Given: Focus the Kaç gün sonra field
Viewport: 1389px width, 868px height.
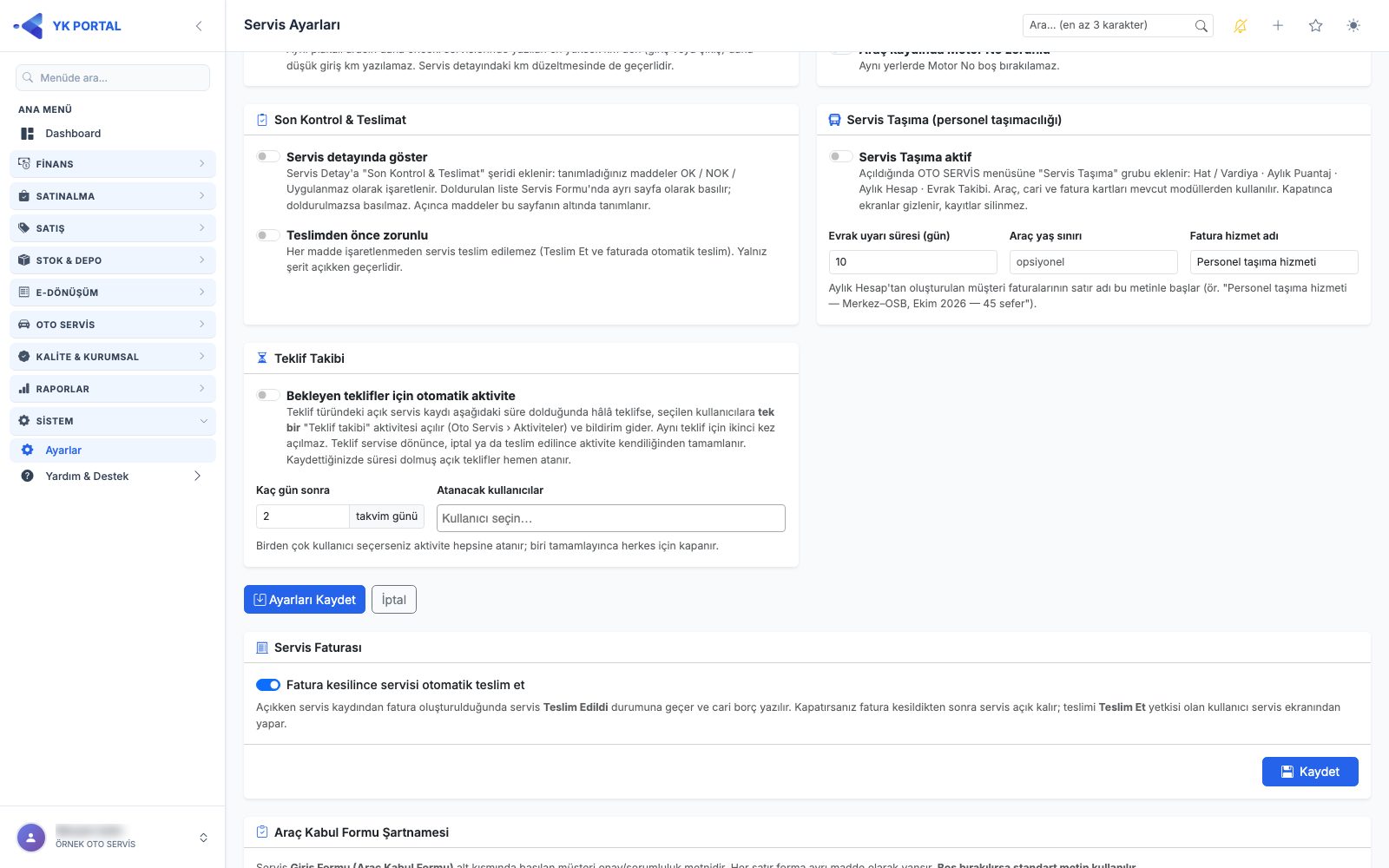Looking at the screenshot, I should click(302, 516).
